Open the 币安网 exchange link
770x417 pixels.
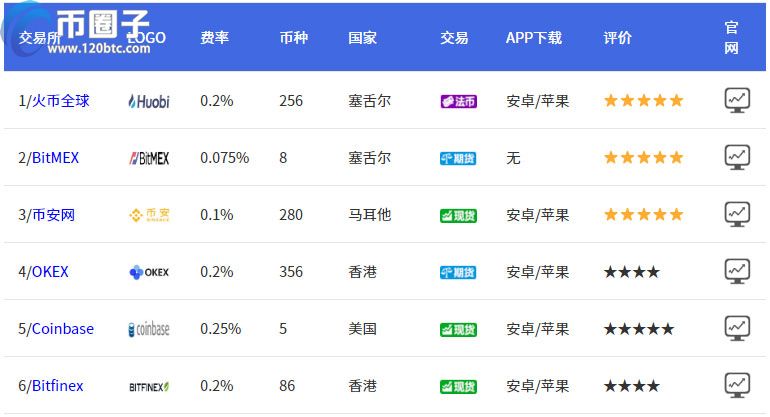53,215
